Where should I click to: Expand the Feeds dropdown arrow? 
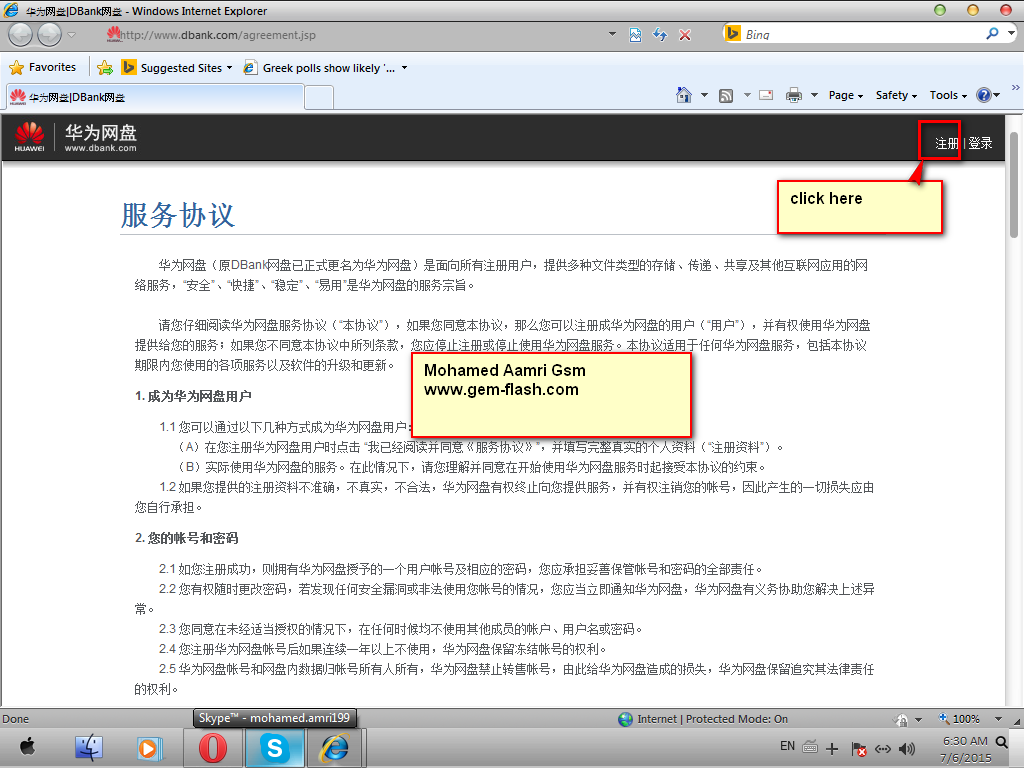click(x=746, y=95)
